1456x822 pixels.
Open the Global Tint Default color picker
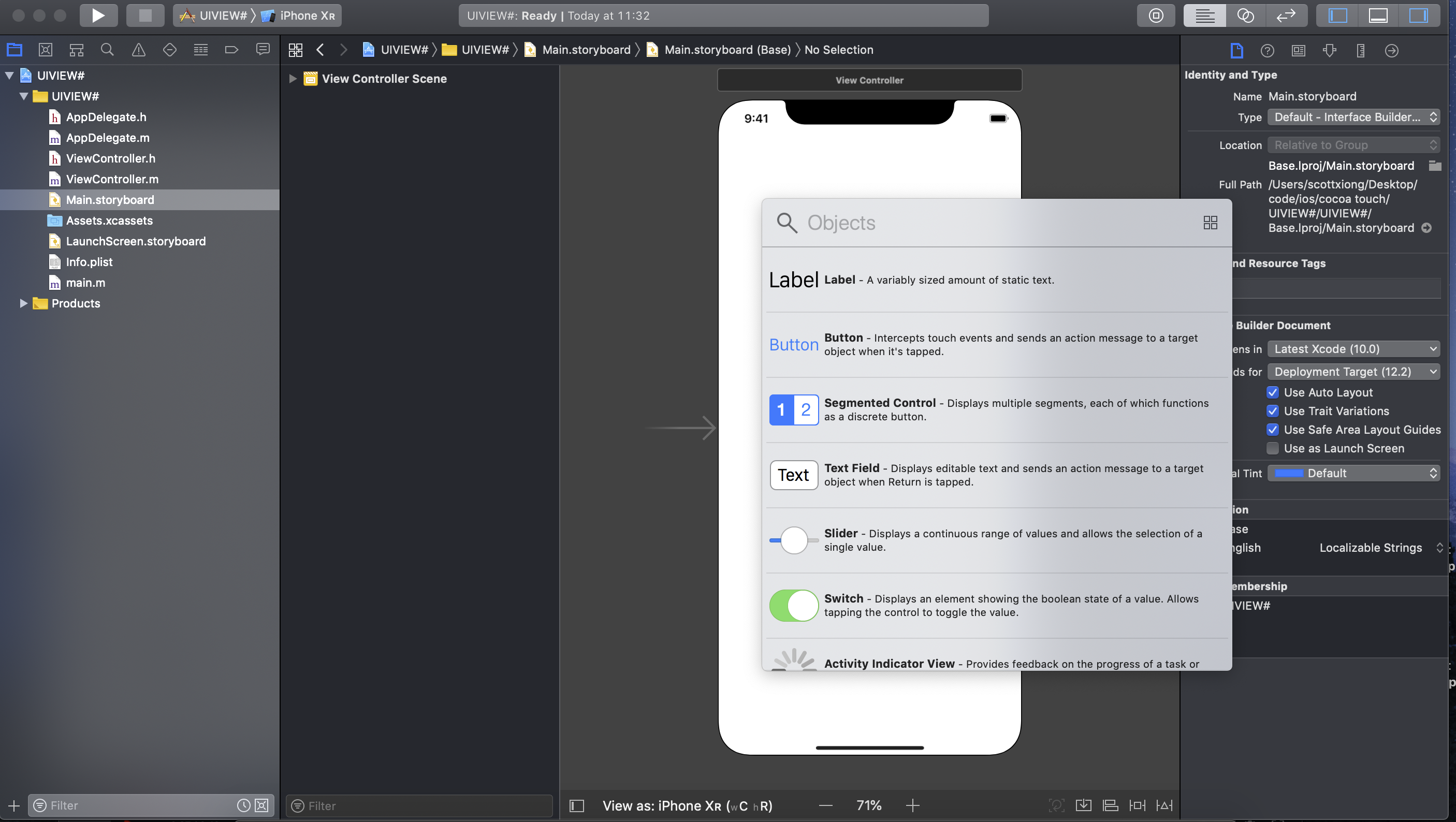click(x=1353, y=474)
